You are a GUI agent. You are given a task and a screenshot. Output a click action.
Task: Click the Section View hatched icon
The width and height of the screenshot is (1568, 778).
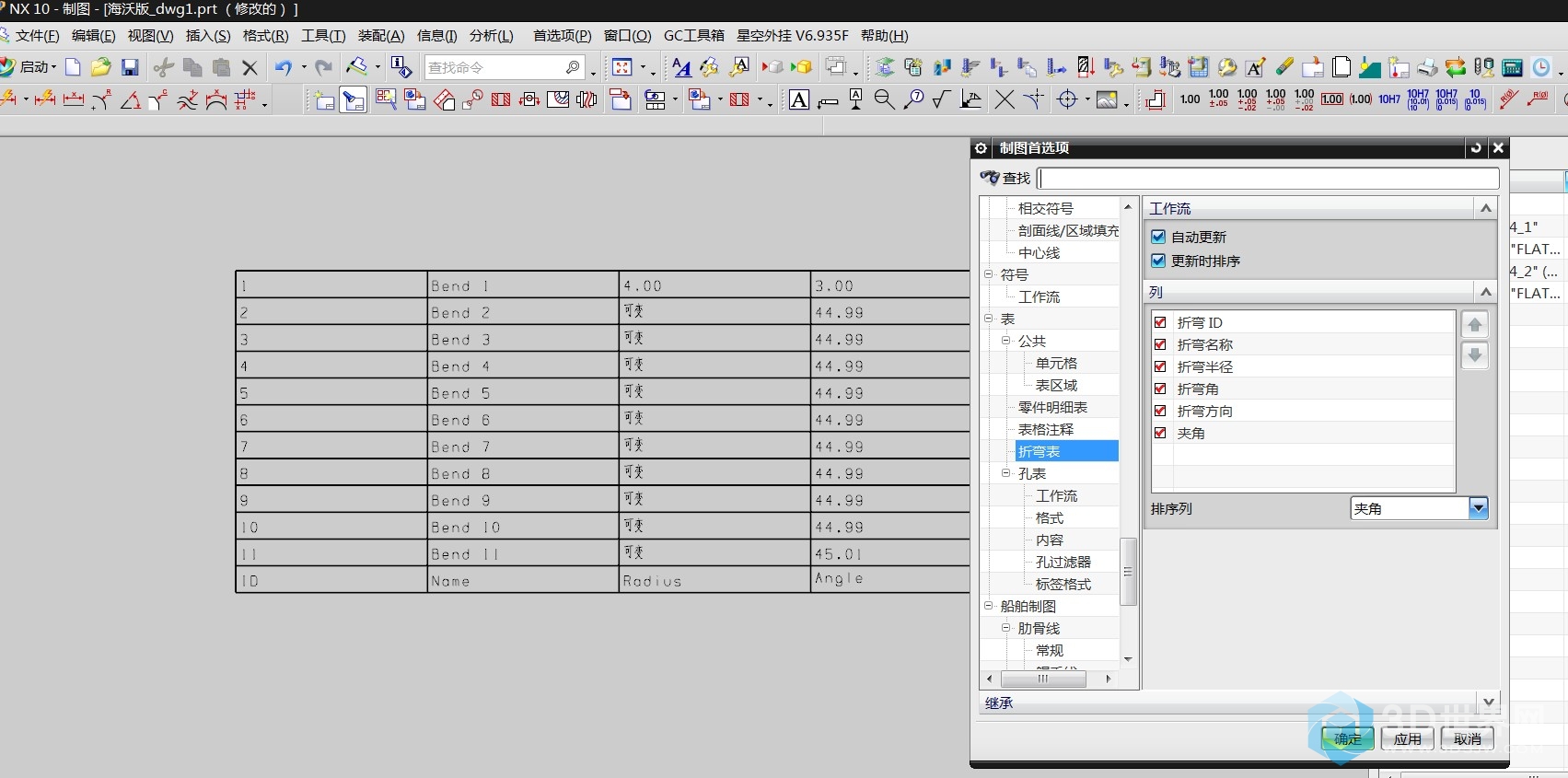pyautogui.click(x=501, y=99)
